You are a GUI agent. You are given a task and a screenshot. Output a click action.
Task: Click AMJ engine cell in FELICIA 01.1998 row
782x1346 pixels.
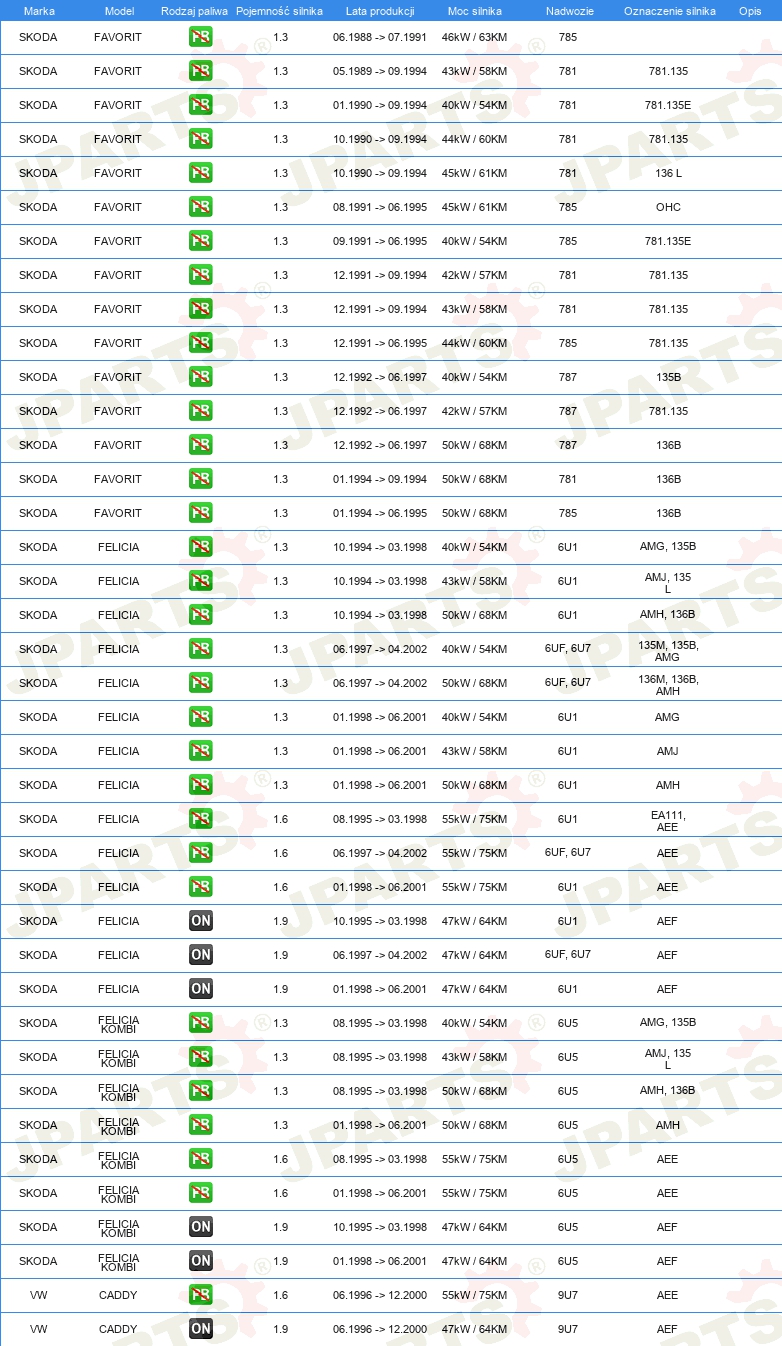pos(668,752)
